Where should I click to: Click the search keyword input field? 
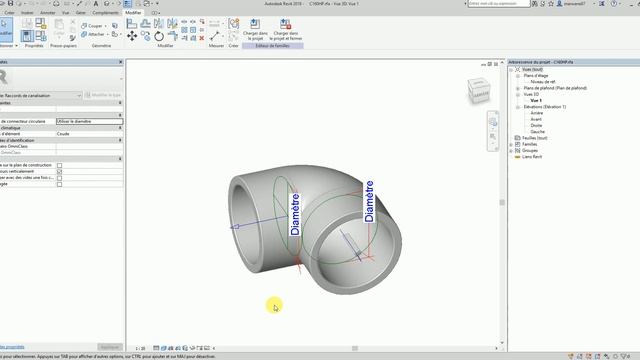tap(499, 3)
